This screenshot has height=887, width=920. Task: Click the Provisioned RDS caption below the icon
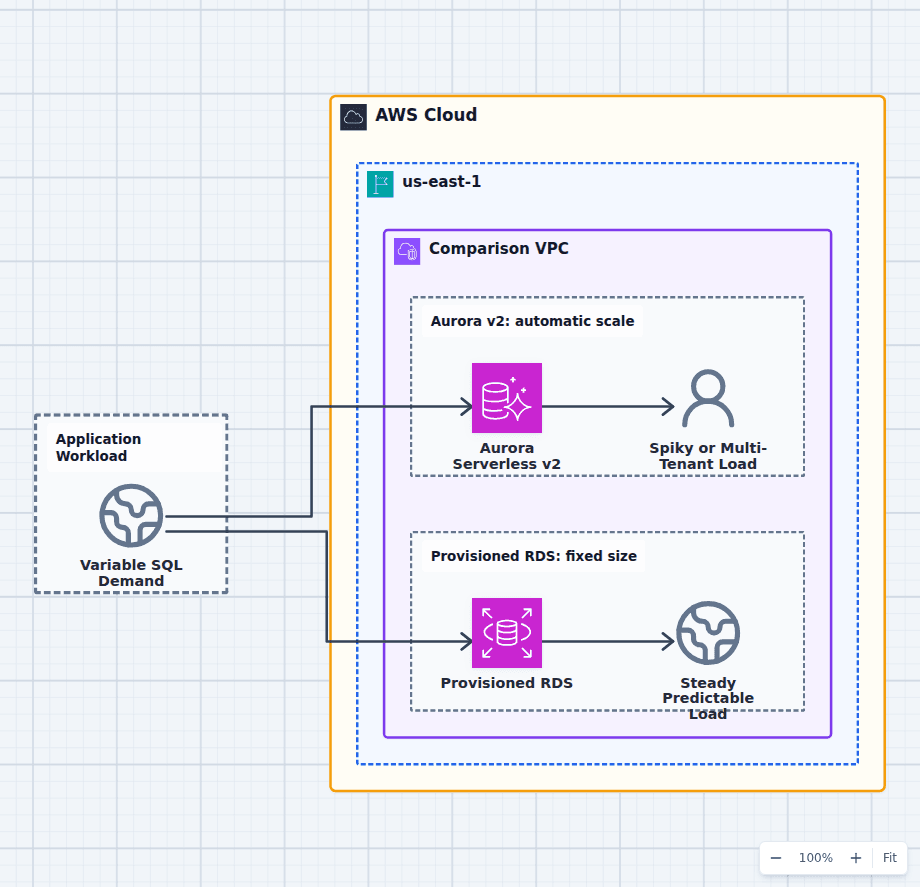click(x=507, y=683)
